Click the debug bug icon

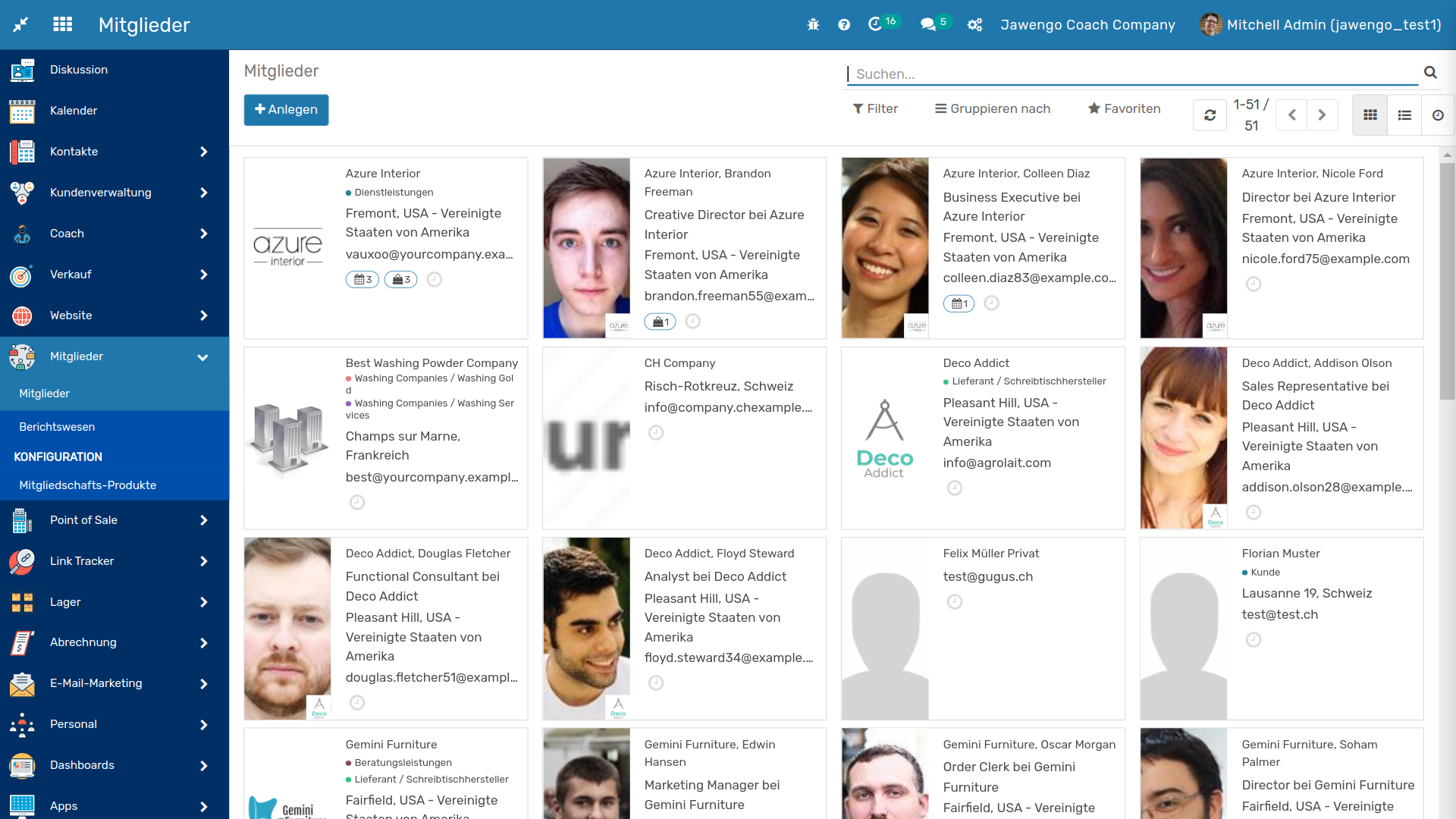click(x=813, y=25)
